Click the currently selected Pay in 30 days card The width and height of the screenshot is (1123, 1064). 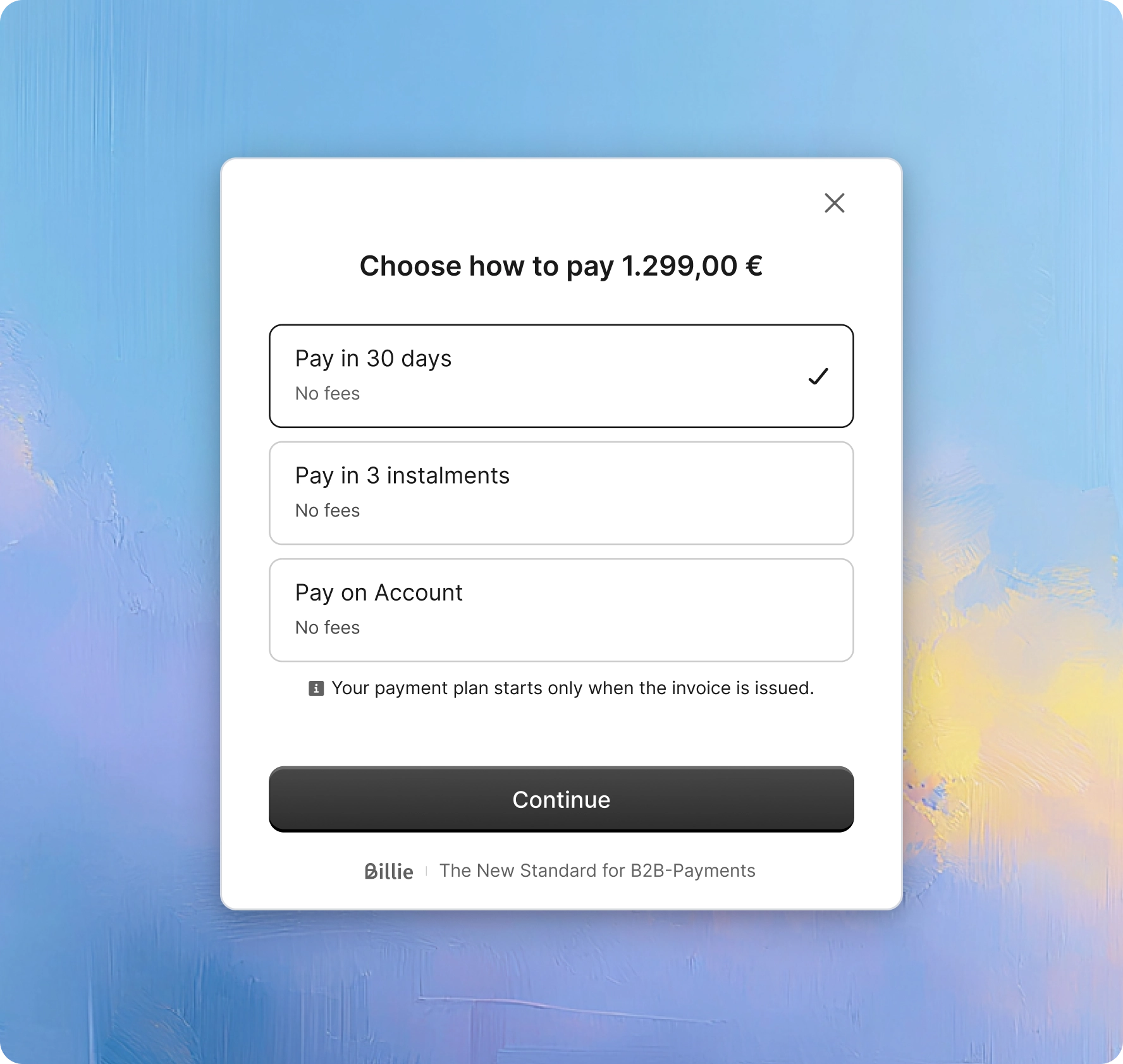coord(561,375)
